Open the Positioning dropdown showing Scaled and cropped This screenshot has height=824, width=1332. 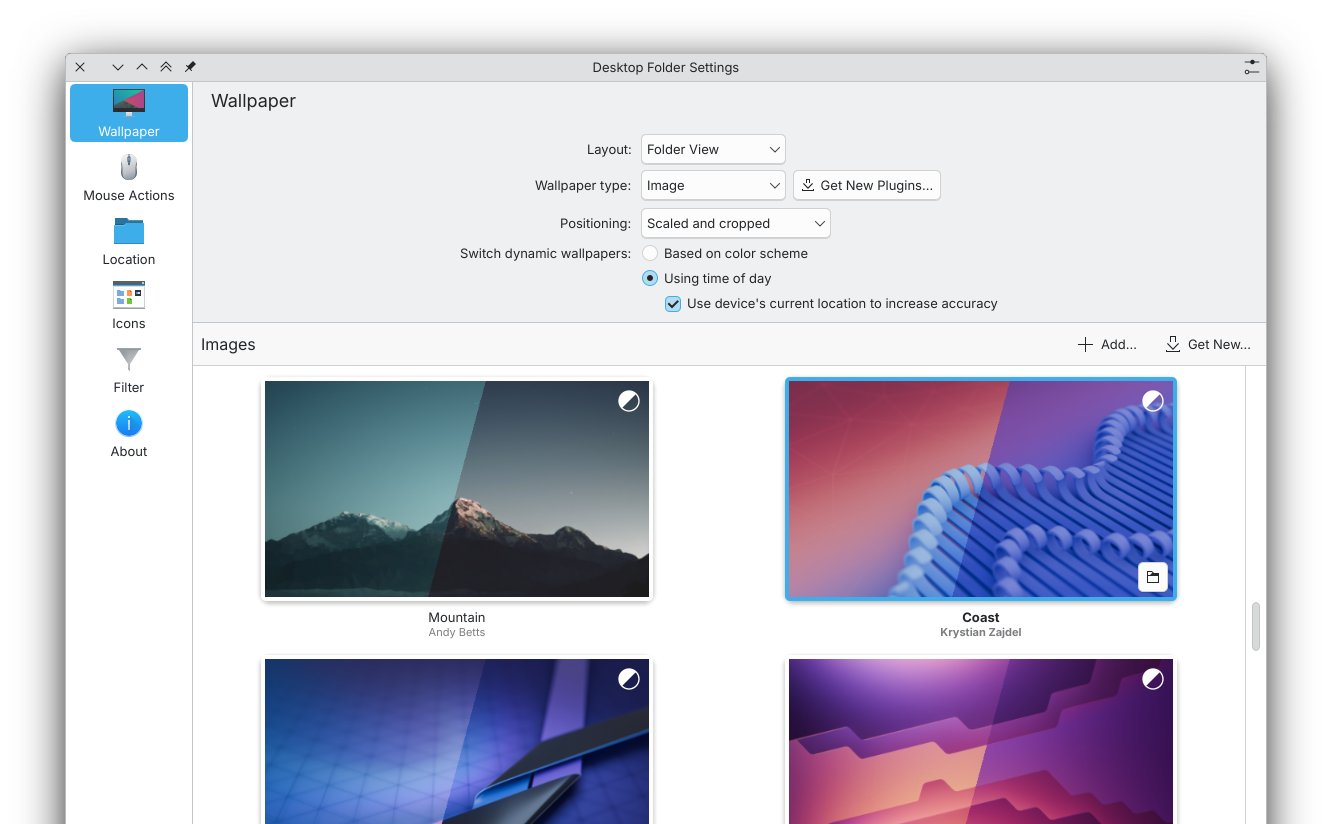point(735,224)
